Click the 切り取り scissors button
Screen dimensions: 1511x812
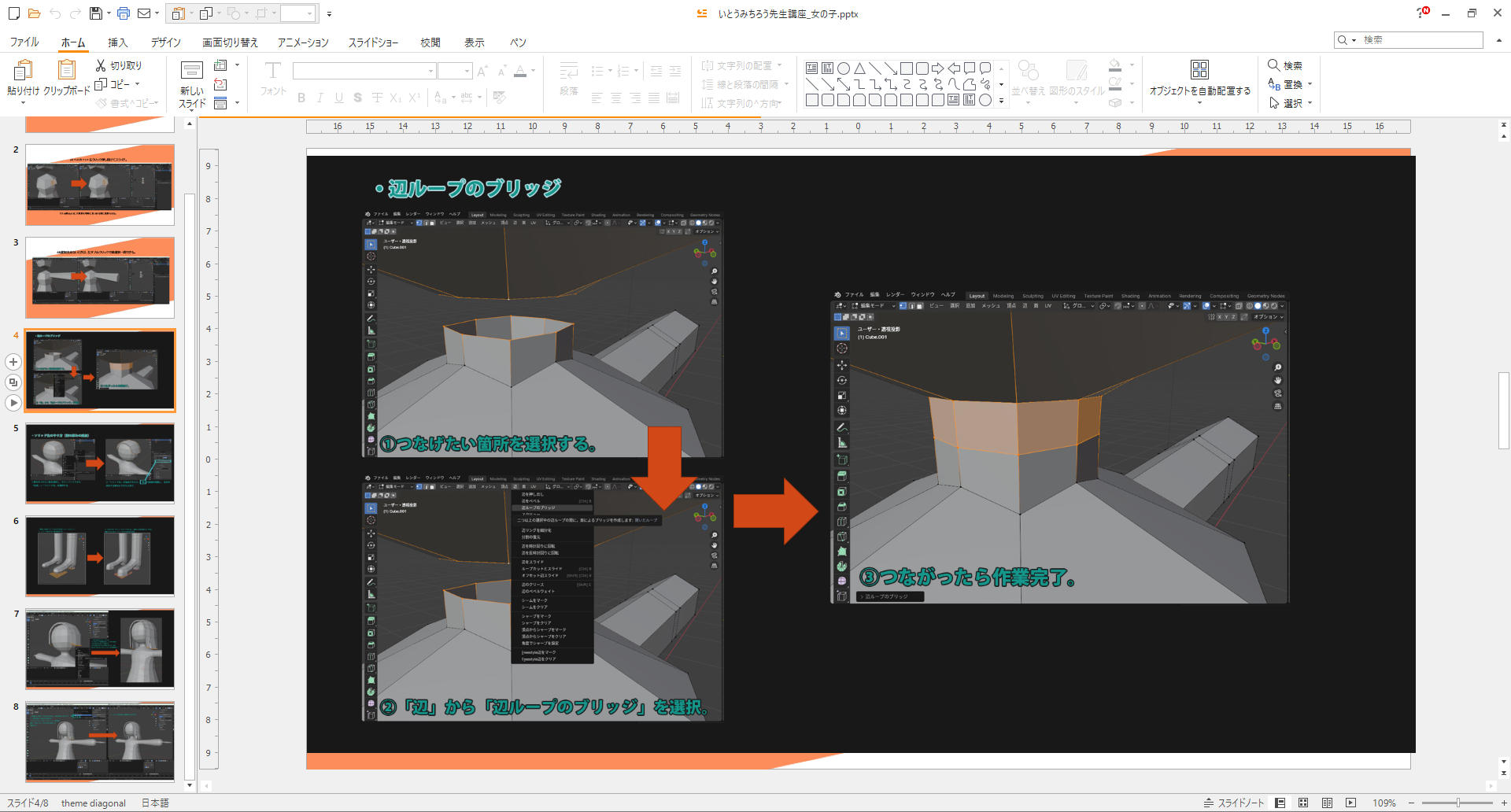118,65
